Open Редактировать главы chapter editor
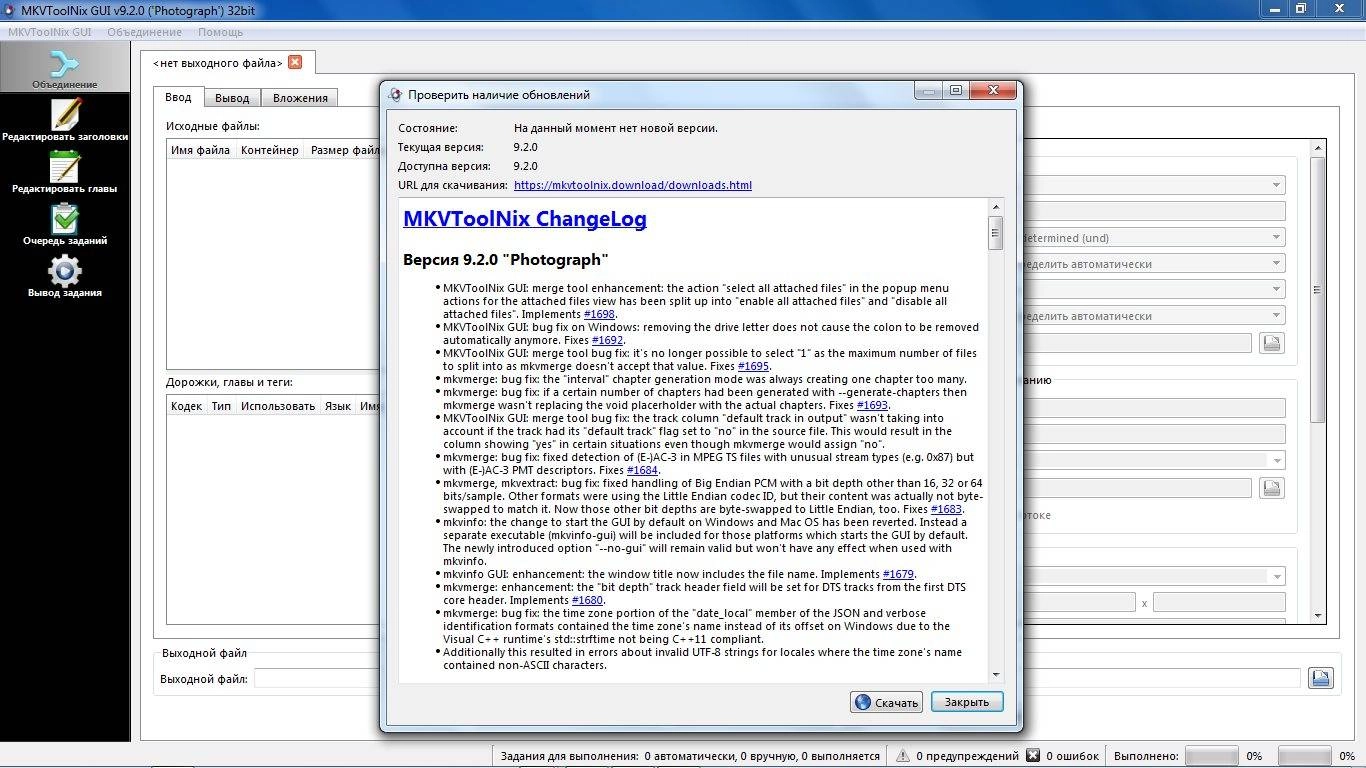Image resolution: width=1366 pixels, height=768 pixels. coord(65,172)
